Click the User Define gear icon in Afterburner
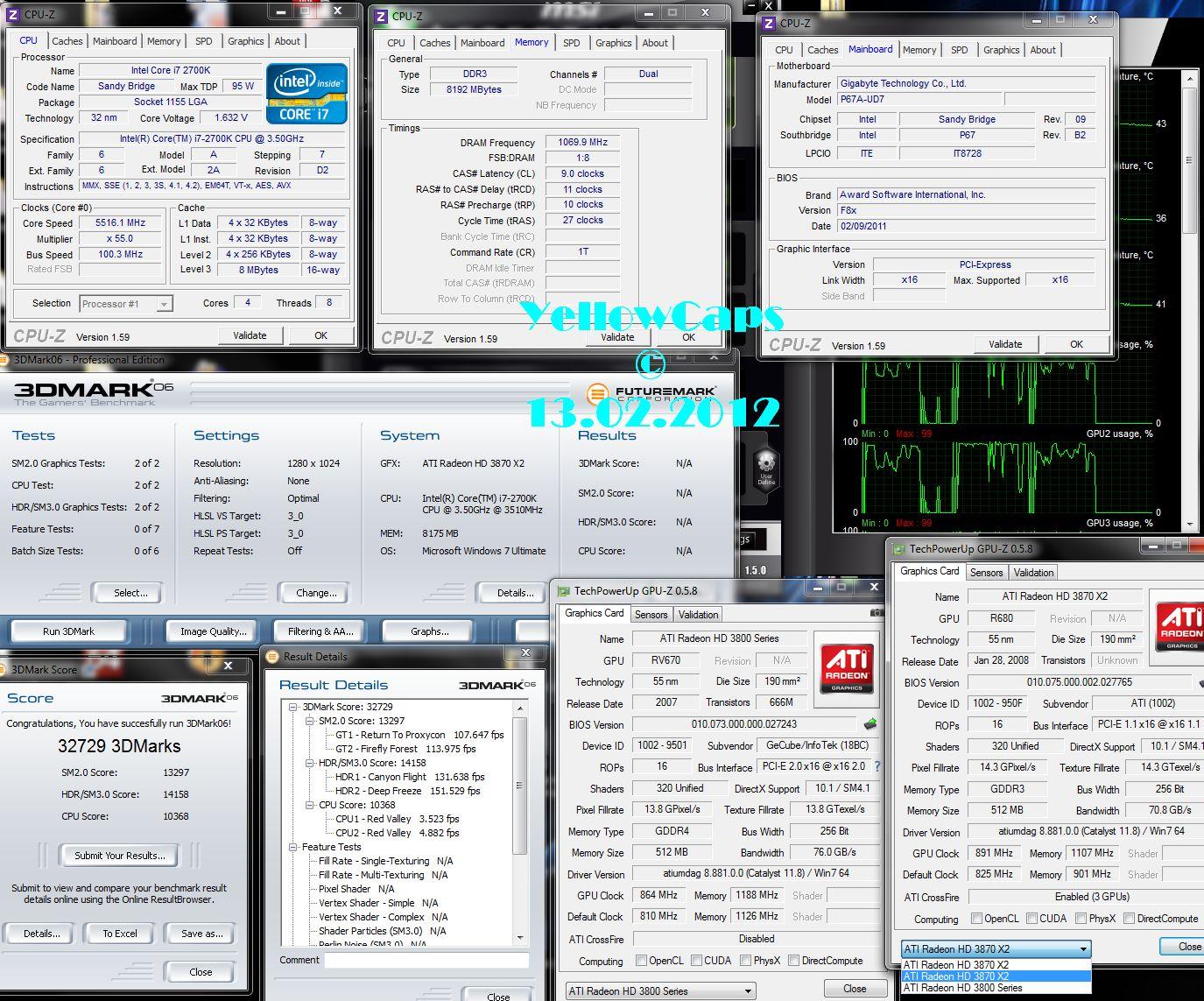Screen dimensions: 1204x1001 pos(766,466)
